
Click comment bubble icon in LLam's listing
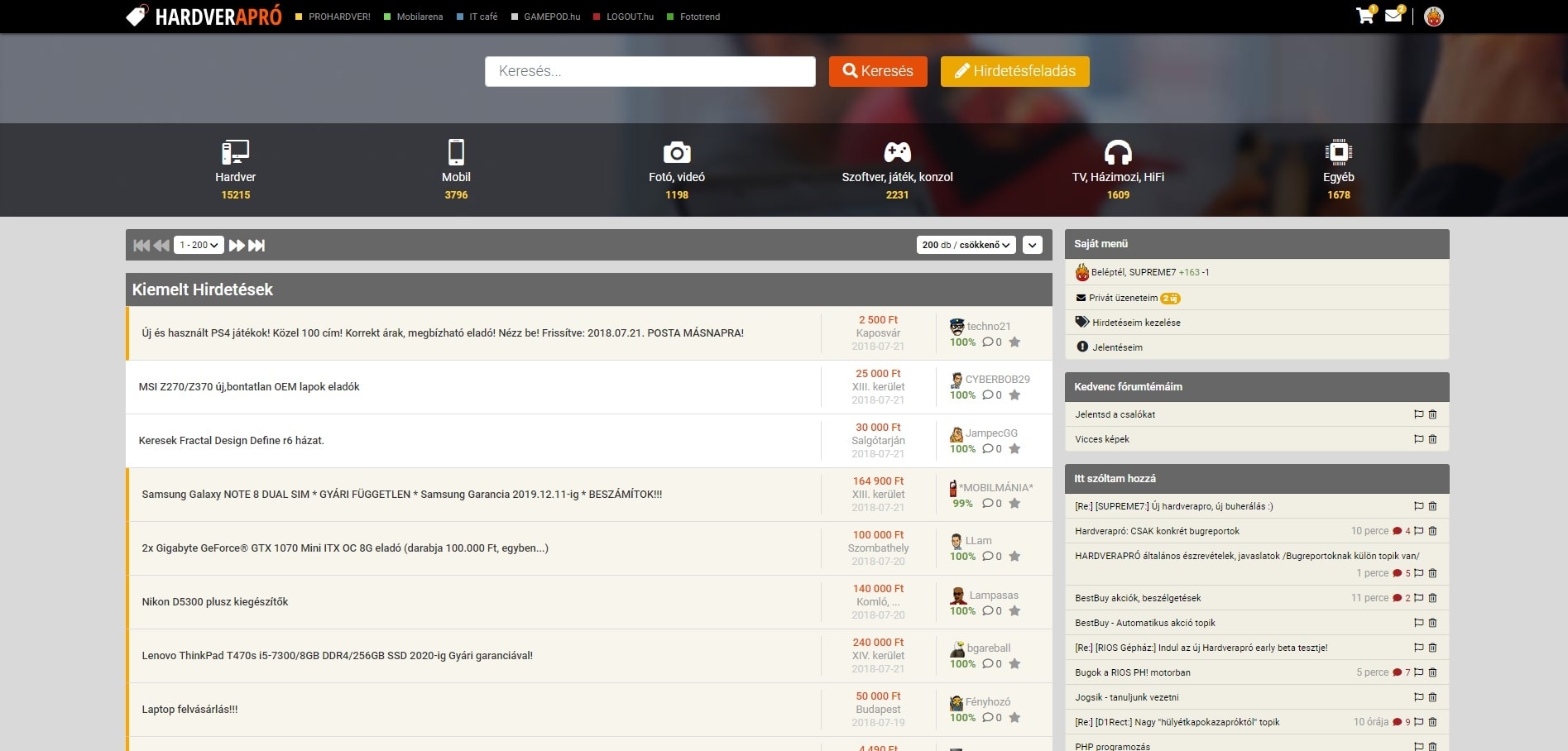987,556
